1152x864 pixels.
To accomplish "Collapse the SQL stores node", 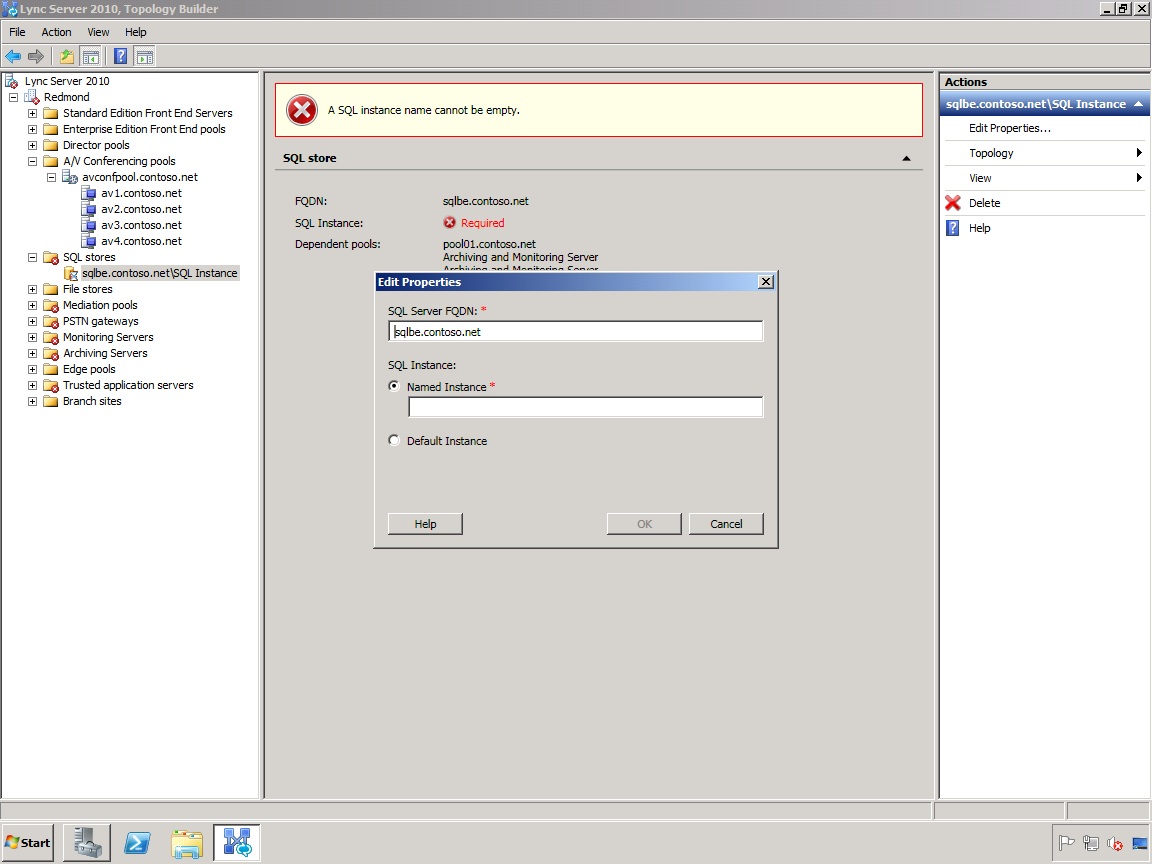I will point(32,257).
